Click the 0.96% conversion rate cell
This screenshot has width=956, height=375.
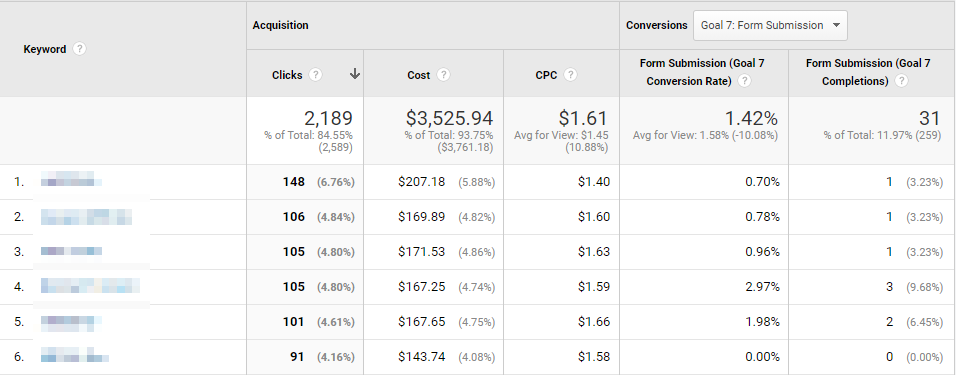704,252
